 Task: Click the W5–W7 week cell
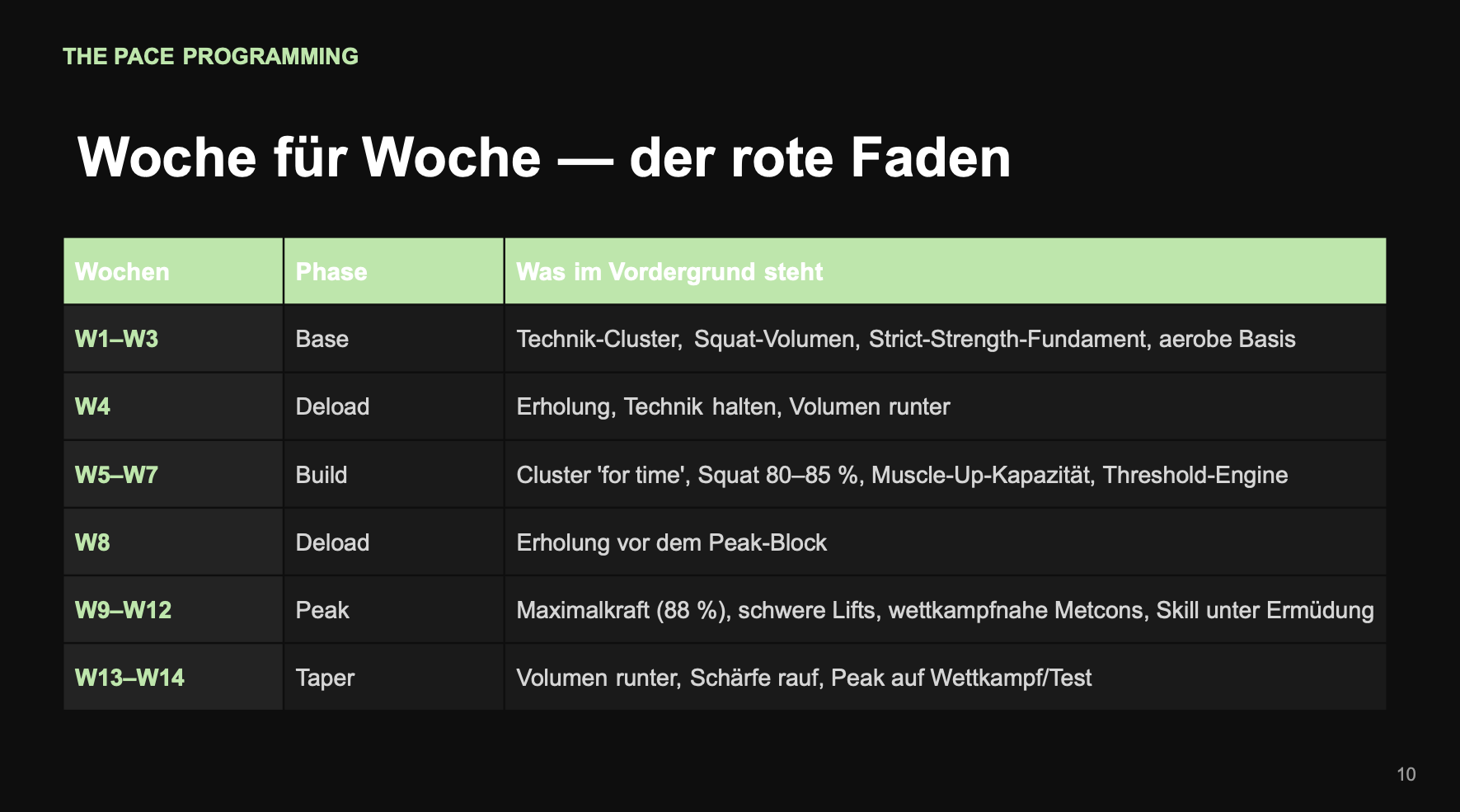[173, 475]
